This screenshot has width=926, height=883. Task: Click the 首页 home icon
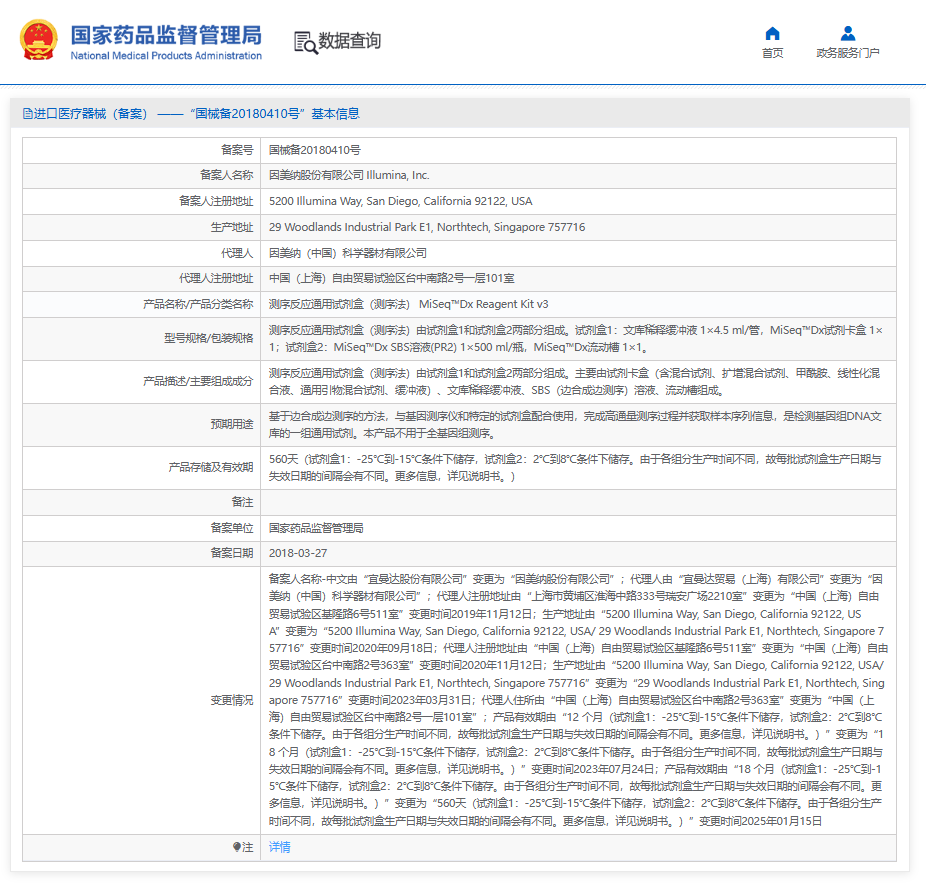pyautogui.click(x=772, y=33)
